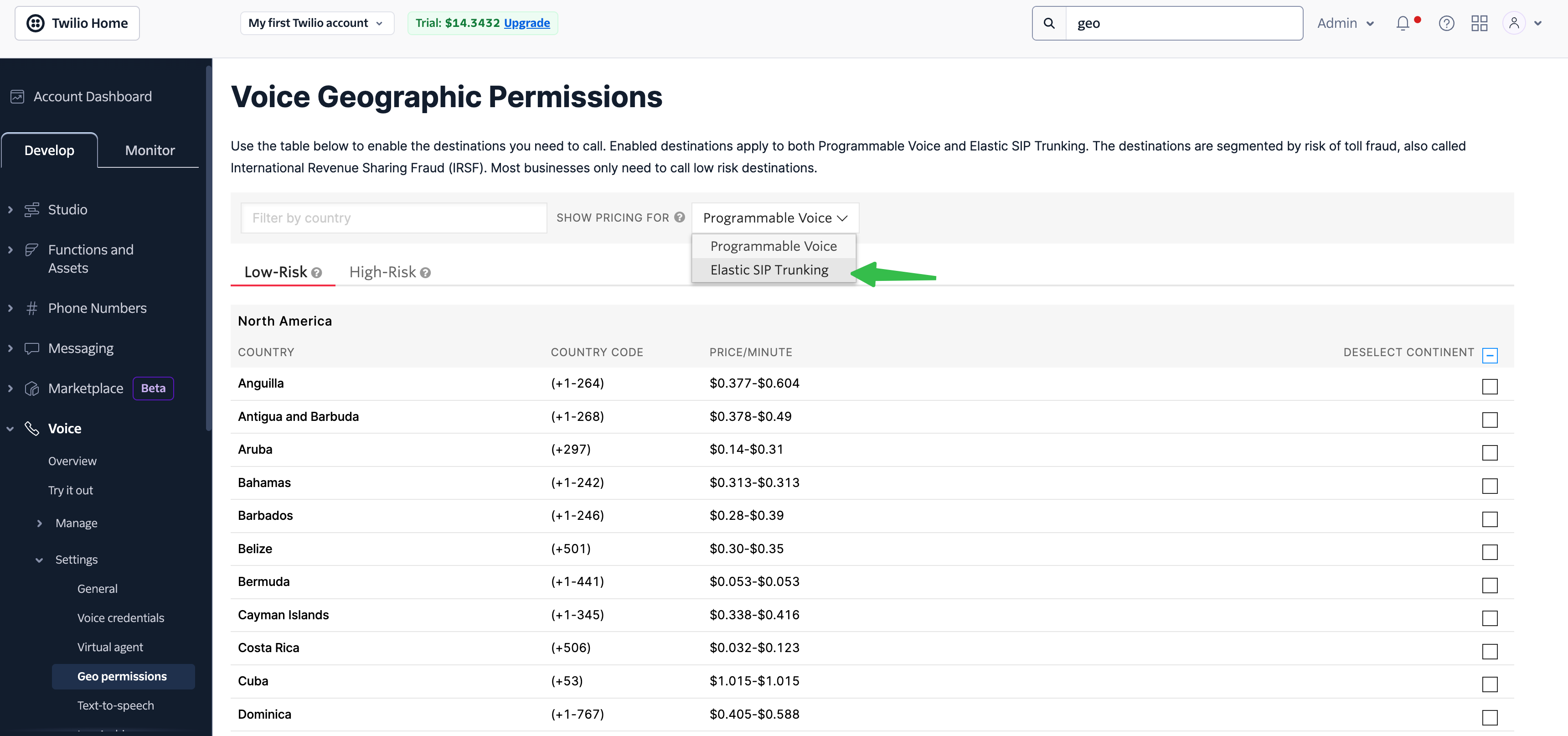Enable the checkbox for Cuba

[1490, 684]
